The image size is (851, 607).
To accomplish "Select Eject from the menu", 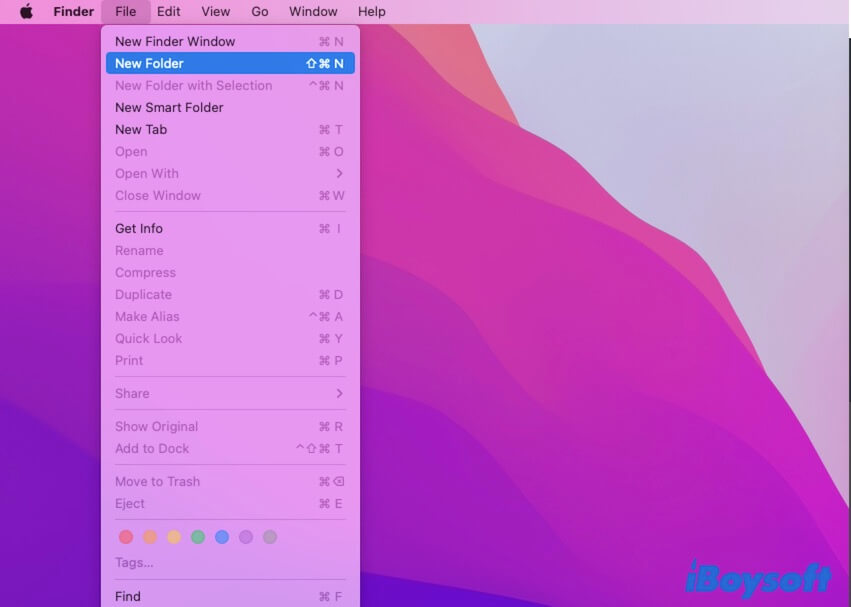I will (x=129, y=503).
